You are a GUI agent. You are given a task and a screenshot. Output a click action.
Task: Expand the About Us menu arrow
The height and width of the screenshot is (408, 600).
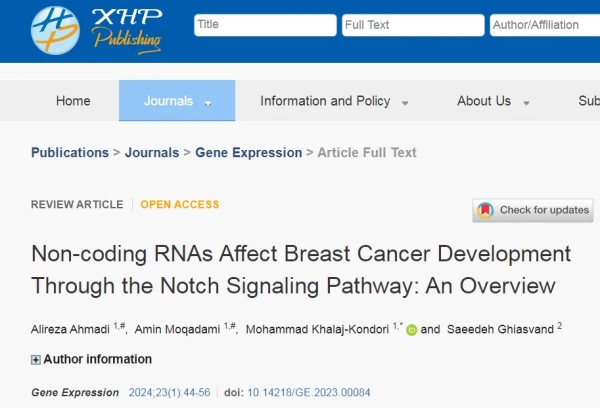[527, 103]
